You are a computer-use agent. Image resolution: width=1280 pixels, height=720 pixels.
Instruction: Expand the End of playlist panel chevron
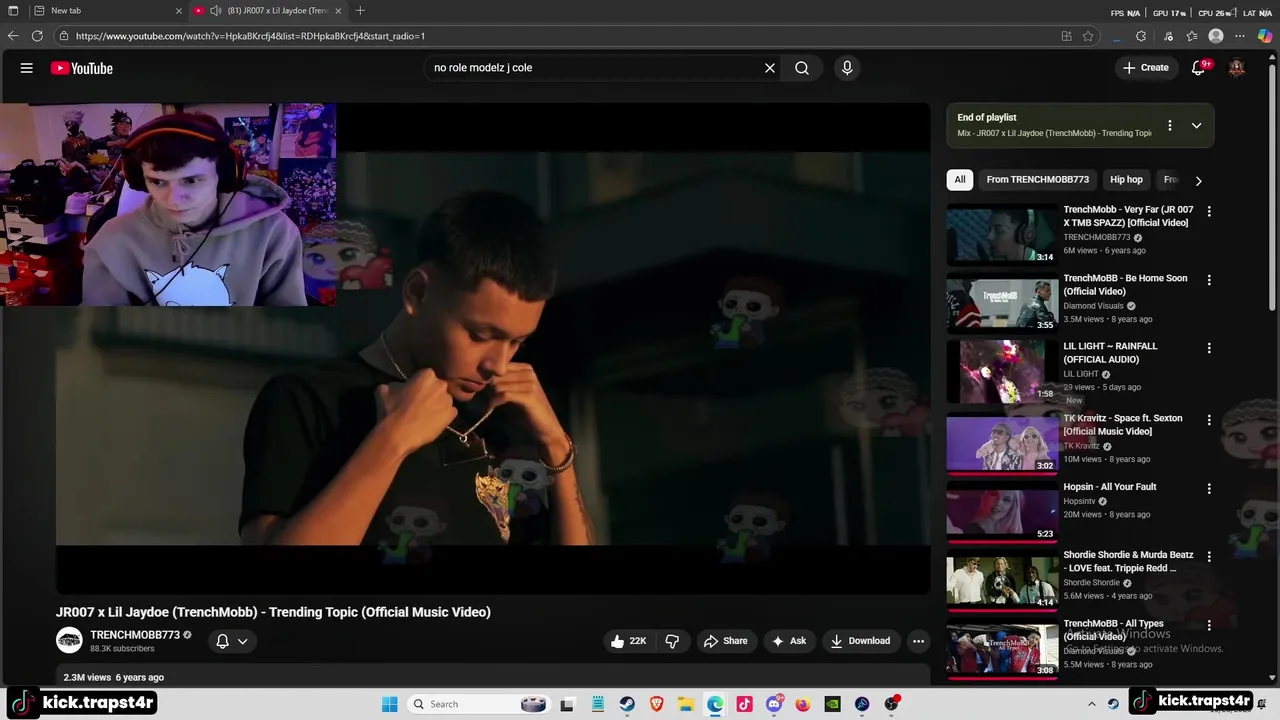[1196, 126]
